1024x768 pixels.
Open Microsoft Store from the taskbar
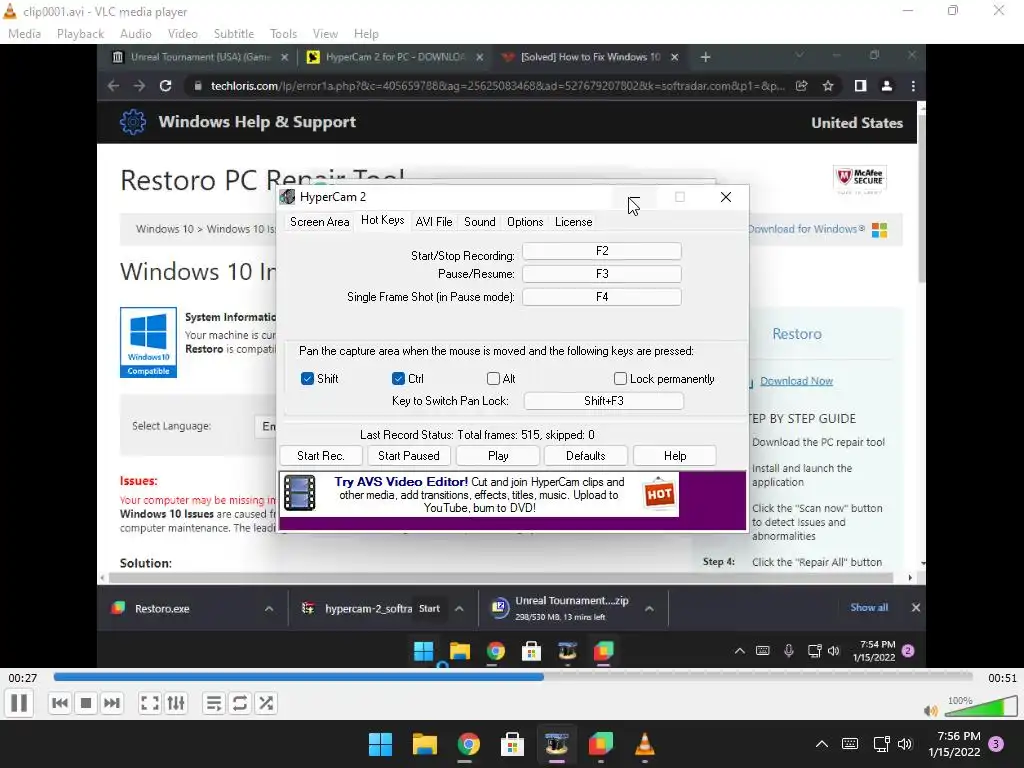pyautogui.click(x=512, y=744)
